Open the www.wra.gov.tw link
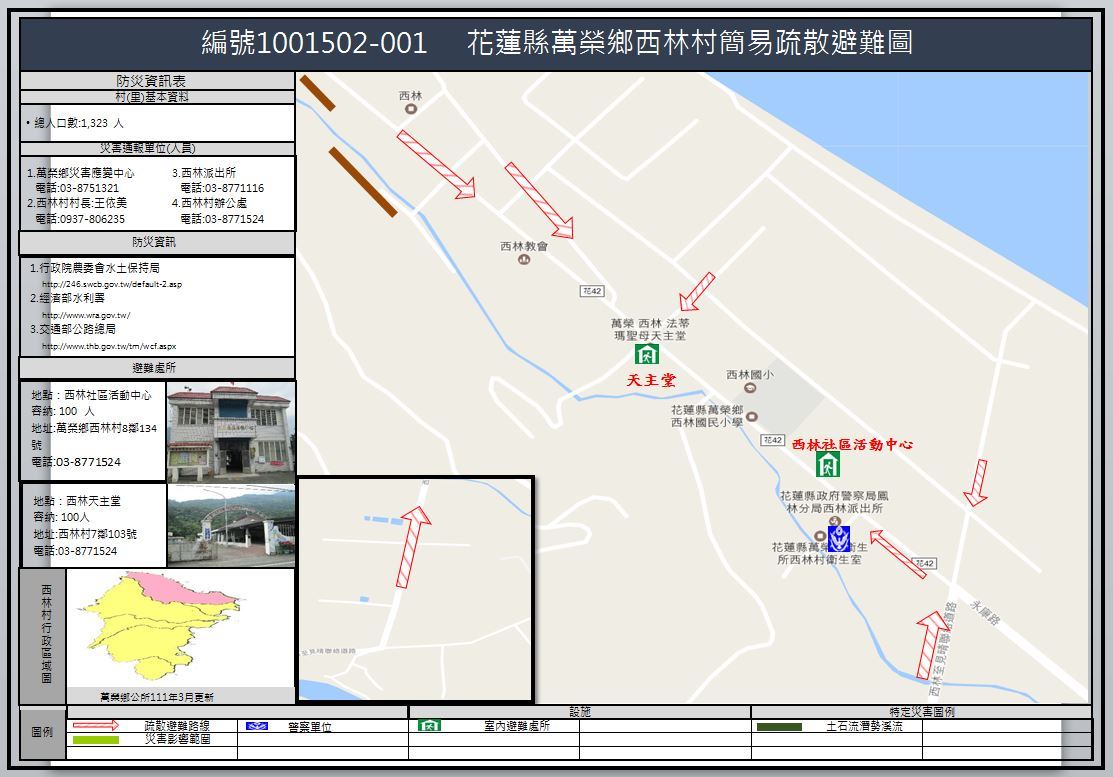This screenshot has height=777, width=1113. coord(86,315)
